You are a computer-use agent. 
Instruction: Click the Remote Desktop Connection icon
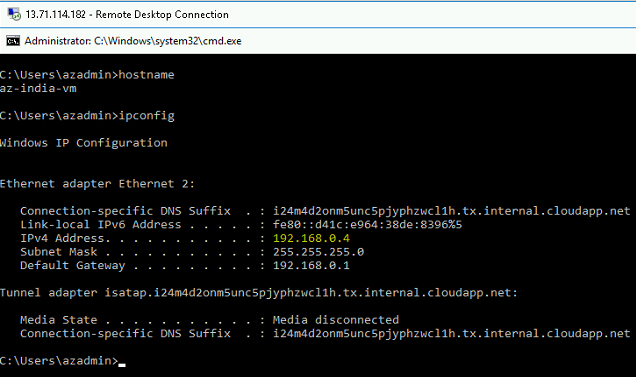tap(14, 14)
